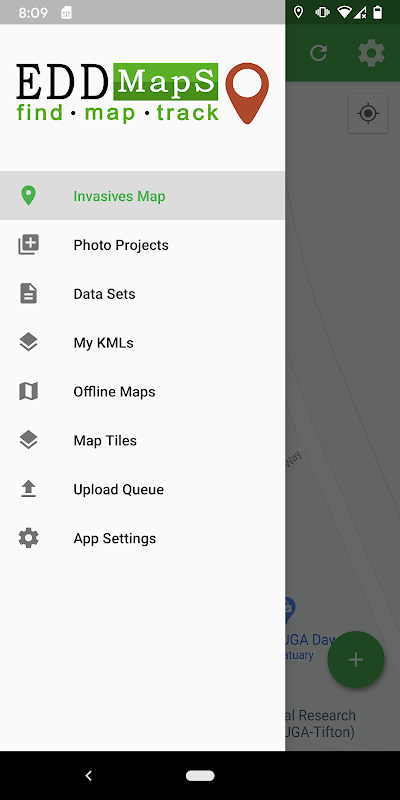Open settings via top-right gear icon
Viewport: 400px width, 800px height.
371,53
